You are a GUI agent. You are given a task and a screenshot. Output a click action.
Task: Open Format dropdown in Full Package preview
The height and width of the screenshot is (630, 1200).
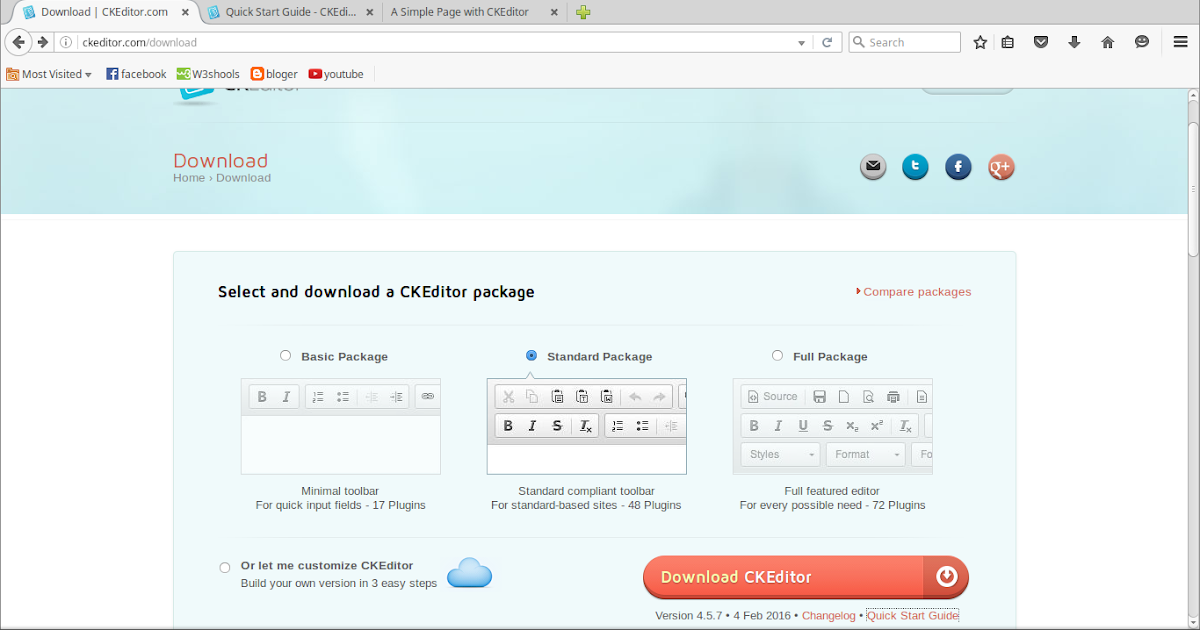click(x=866, y=454)
